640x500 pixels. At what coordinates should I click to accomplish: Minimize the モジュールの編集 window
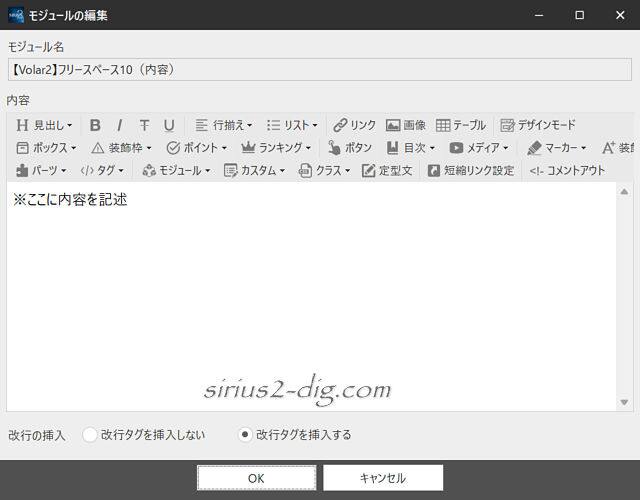(x=539, y=15)
